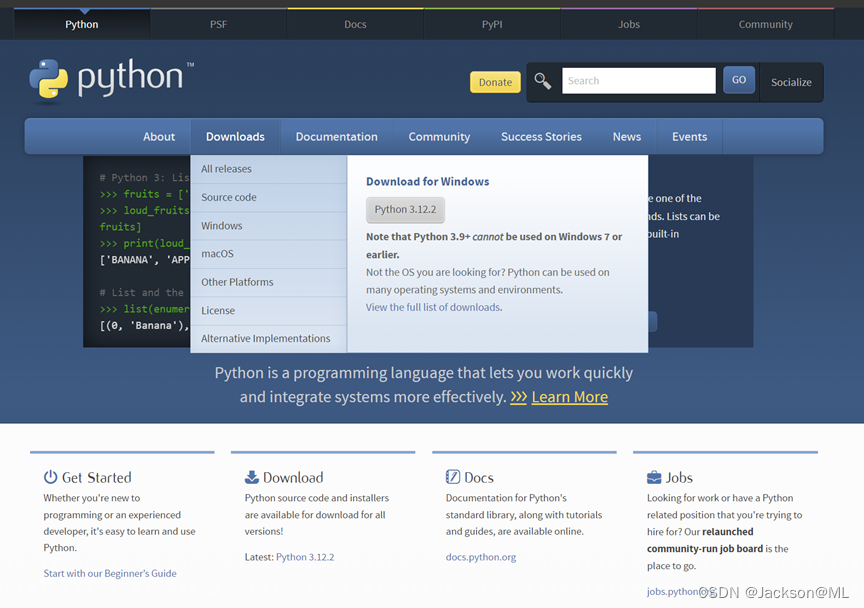Click the Get Started heading
Image resolution: width=864 pixels, height=608 pixels.
(96, 477)
